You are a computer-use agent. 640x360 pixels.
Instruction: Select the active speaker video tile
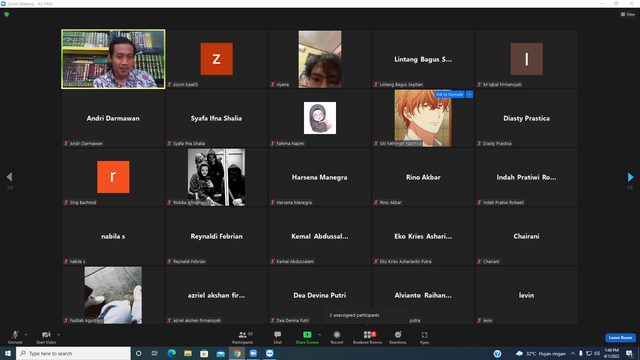tap(113, 59)
